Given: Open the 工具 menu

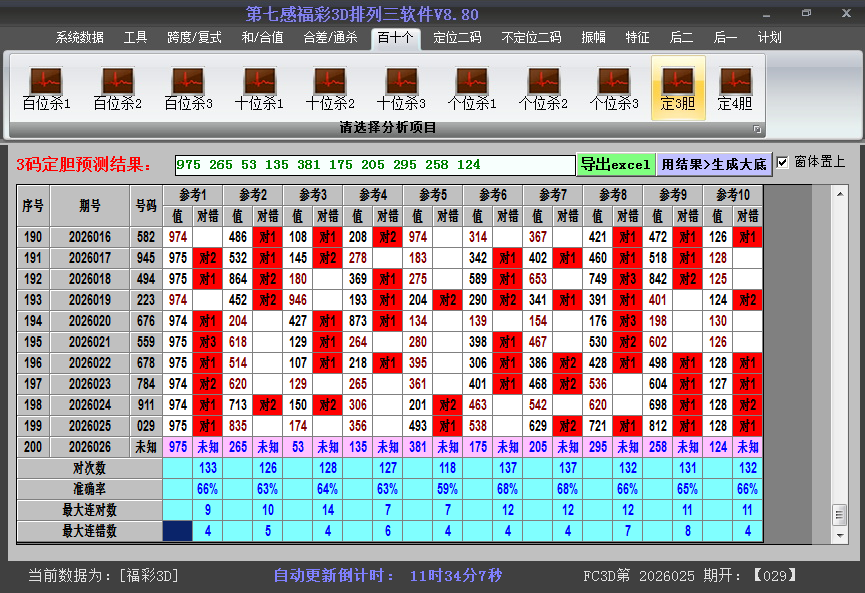Looking at the screenshot, I should pos(136,37).
